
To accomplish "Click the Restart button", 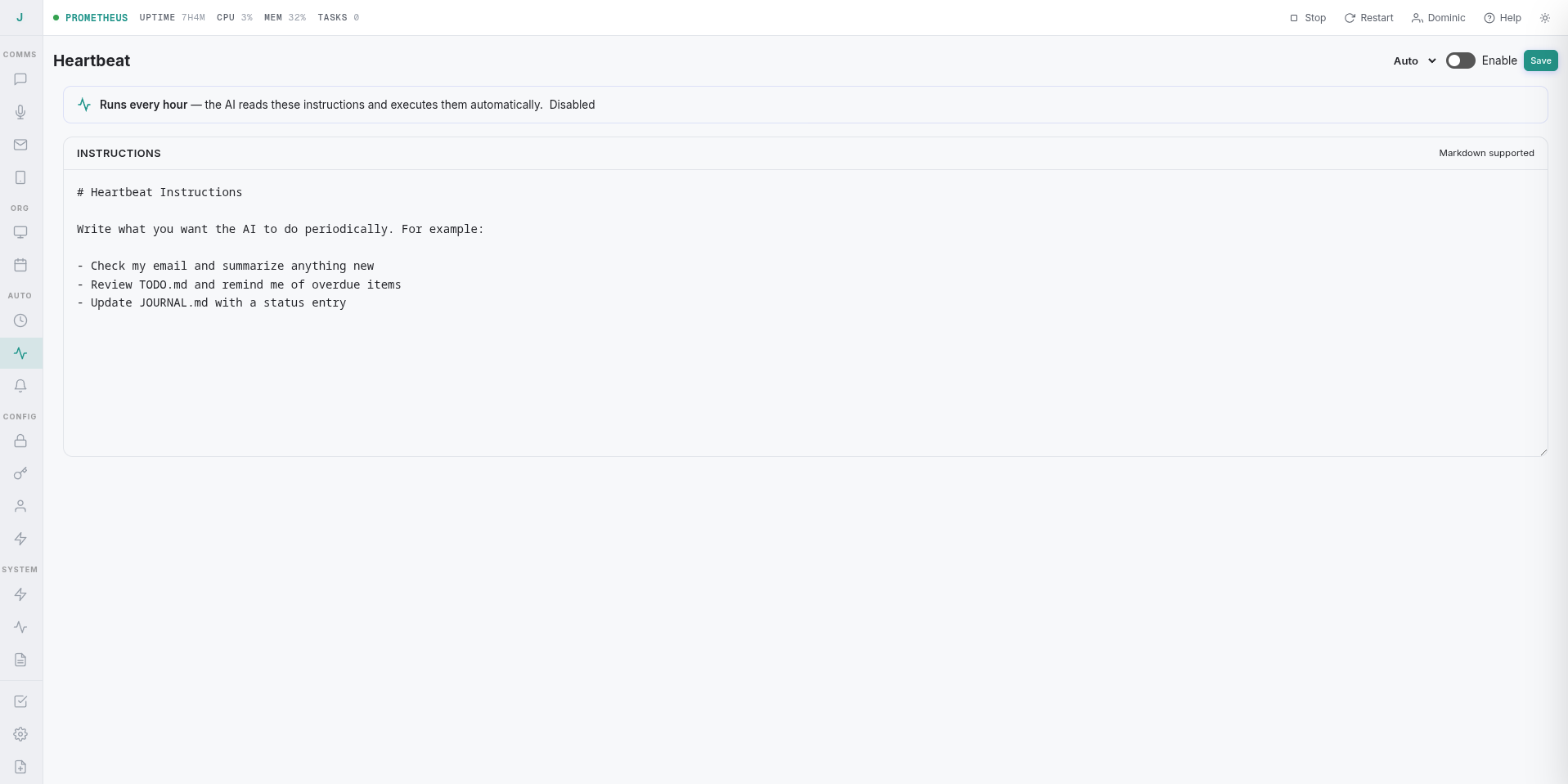I will coord(1368,18).
